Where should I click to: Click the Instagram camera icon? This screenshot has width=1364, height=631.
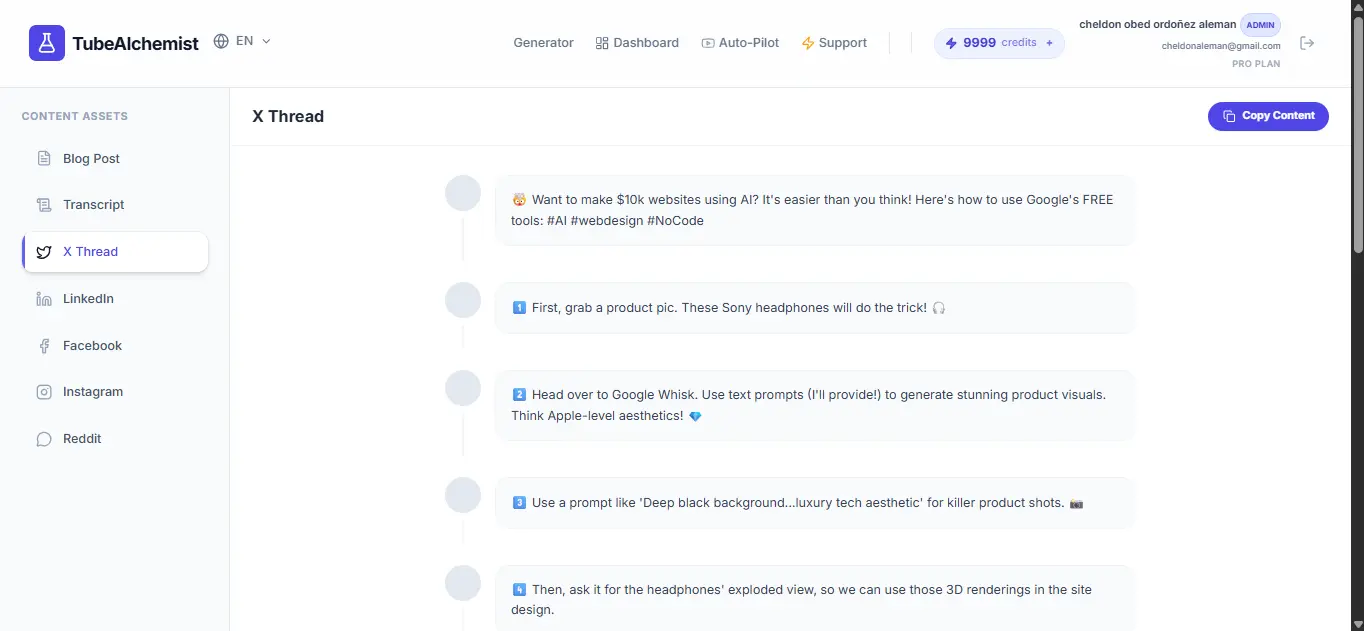[44, 392]
